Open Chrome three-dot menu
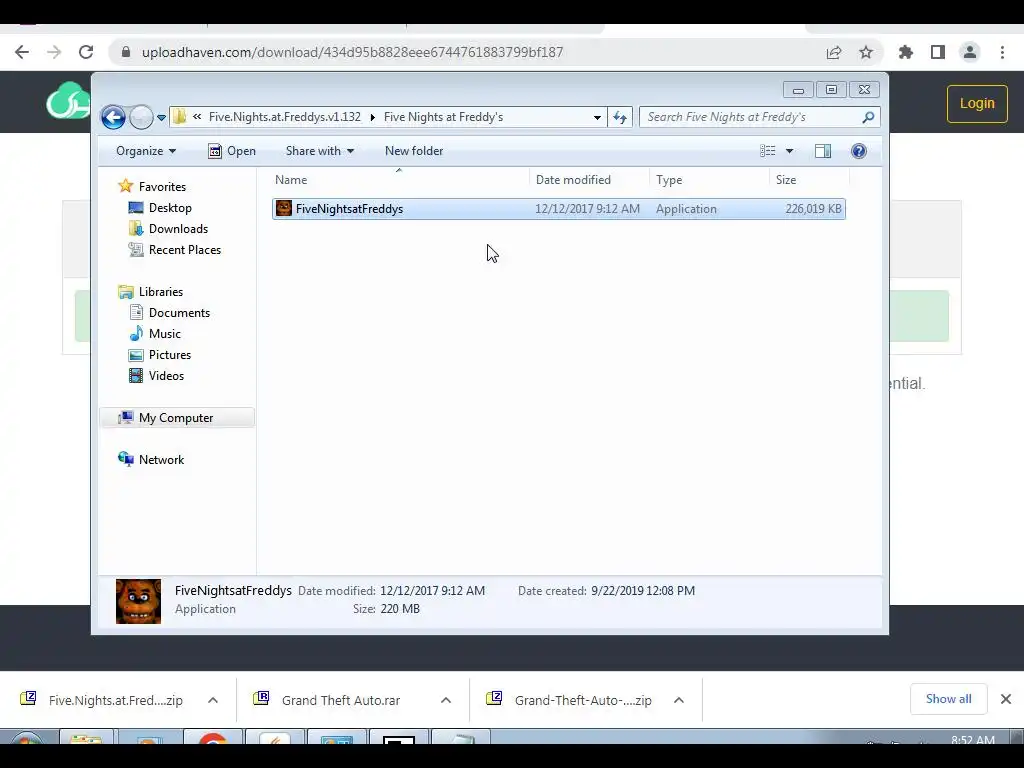Screen dimensions: 1024x768 [1002, 52]
